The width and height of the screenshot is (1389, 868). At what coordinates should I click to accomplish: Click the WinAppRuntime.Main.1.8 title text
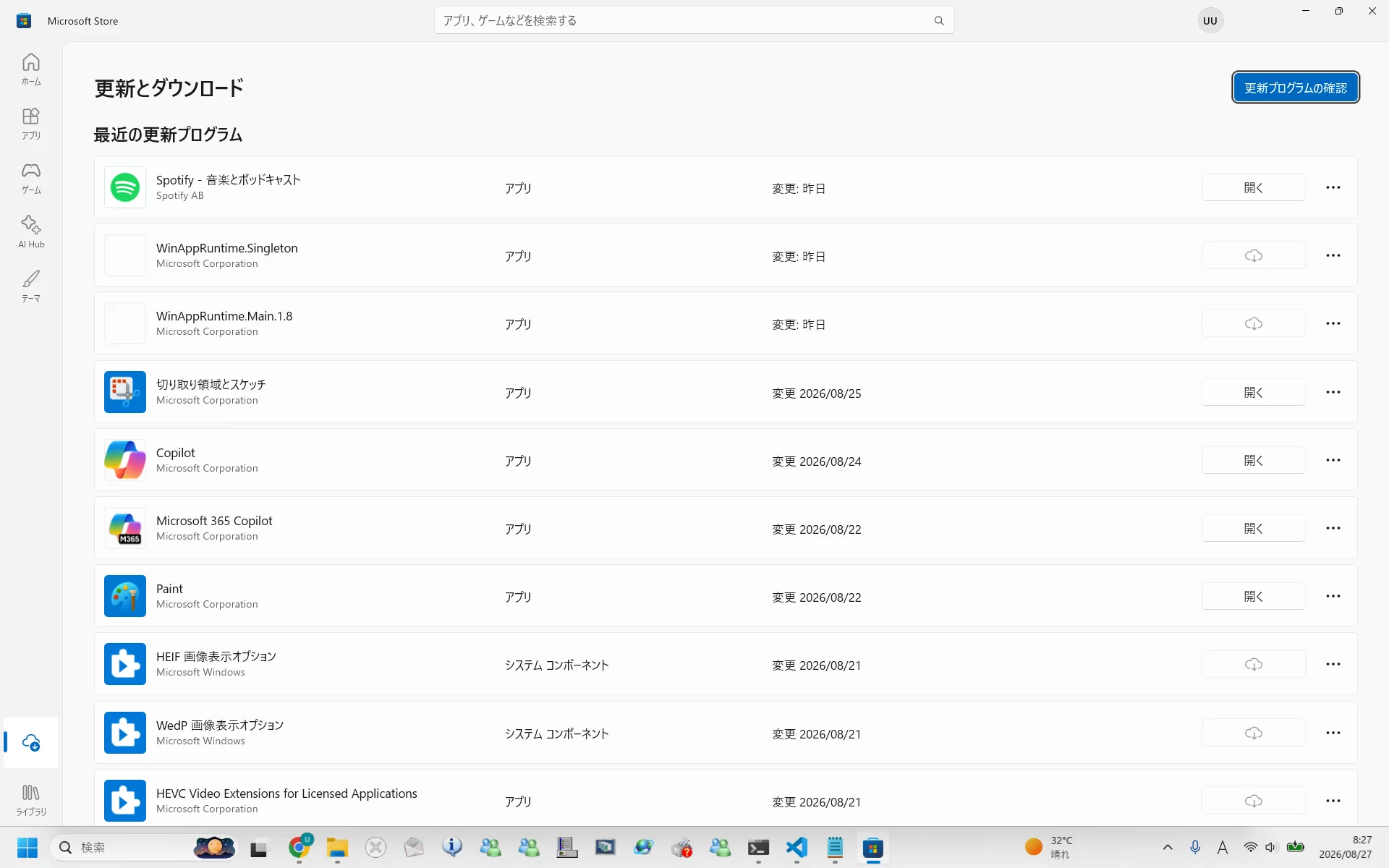(224, 316)
